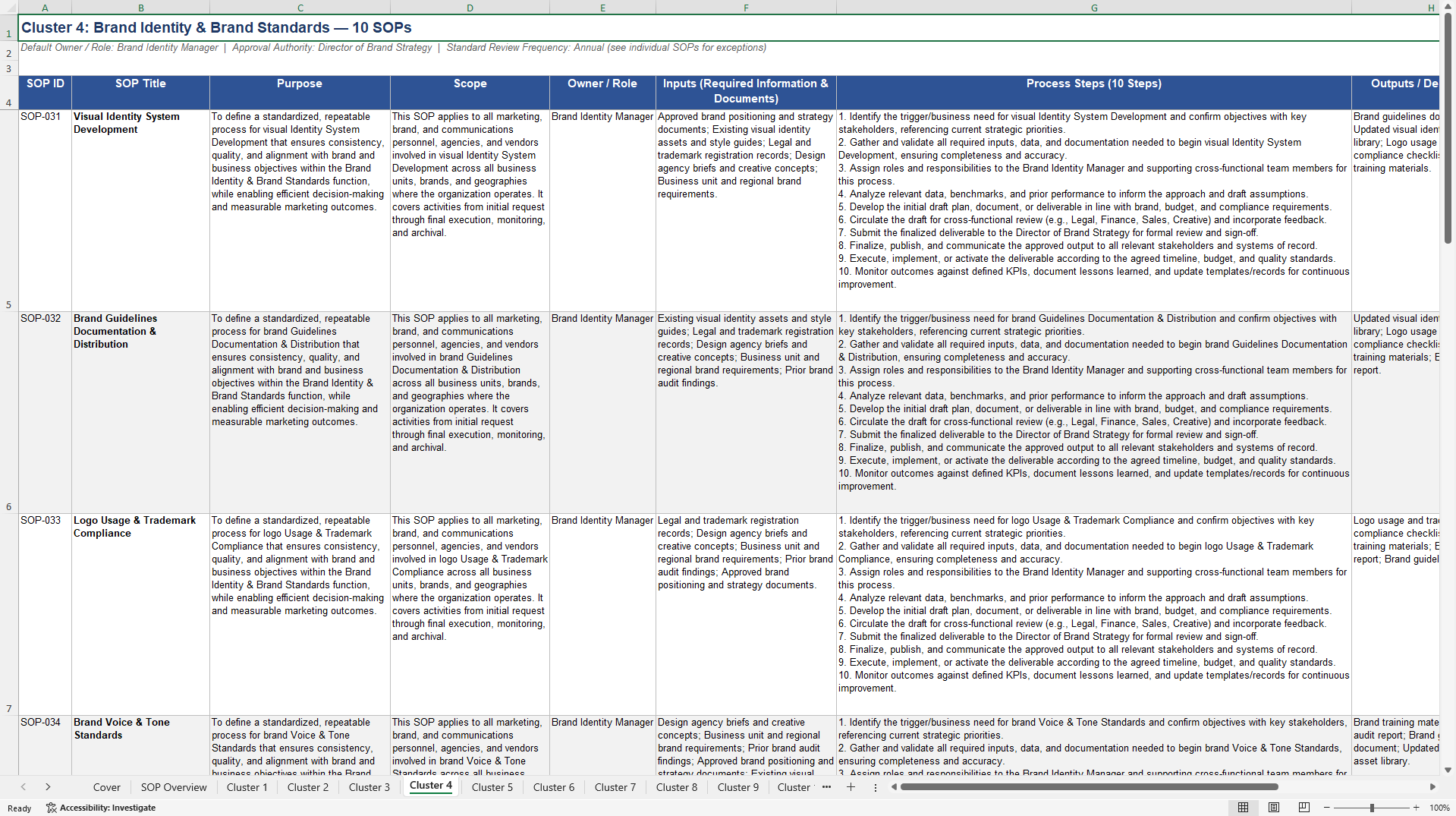Click zoom in plus icon

(1416, 808)
